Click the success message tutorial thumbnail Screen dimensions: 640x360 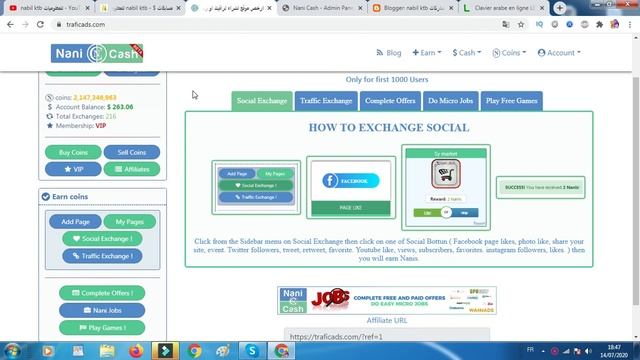pos(541,187)
